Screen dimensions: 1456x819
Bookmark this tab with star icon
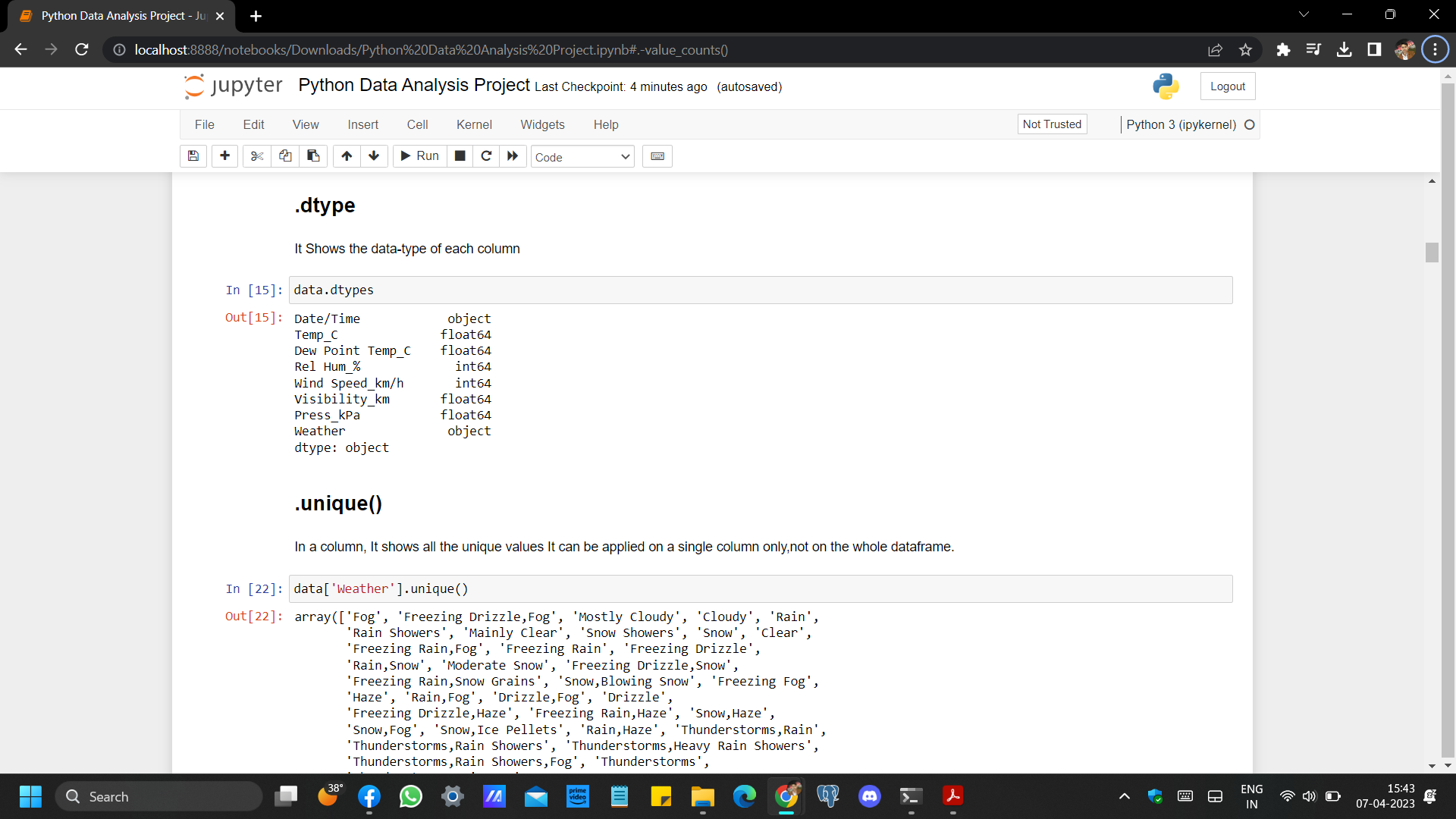[1245, 50]
